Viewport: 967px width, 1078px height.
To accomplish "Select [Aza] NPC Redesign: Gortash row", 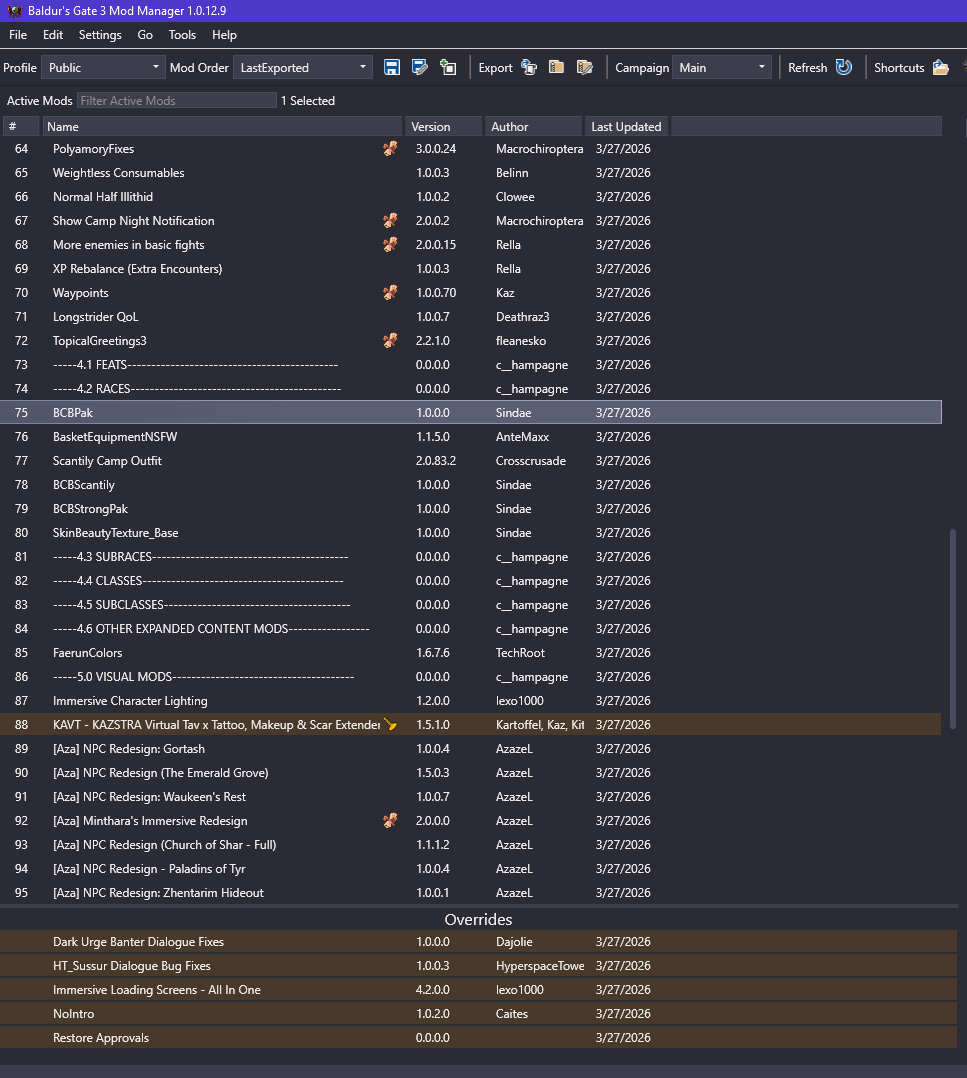I will [471, 749].
